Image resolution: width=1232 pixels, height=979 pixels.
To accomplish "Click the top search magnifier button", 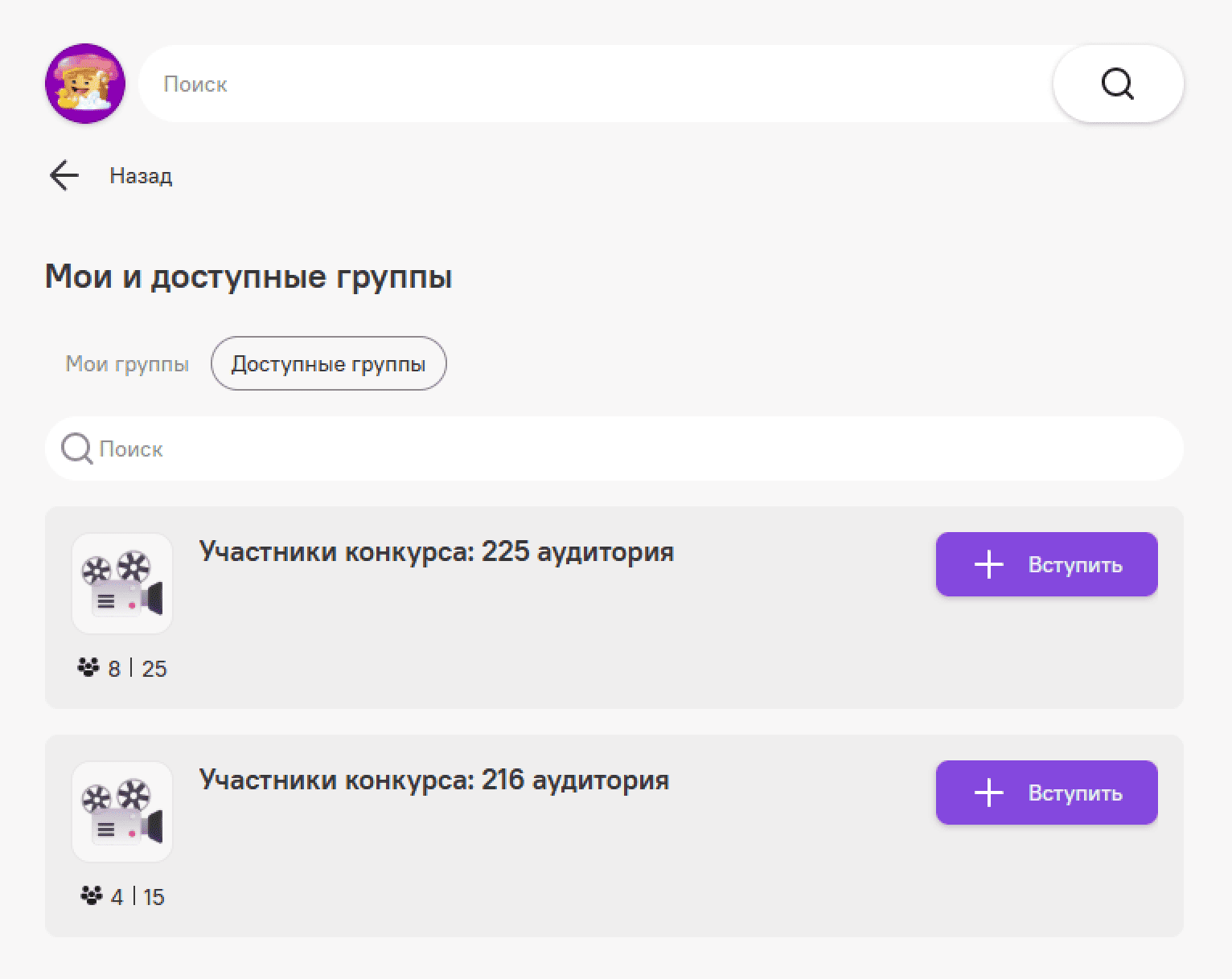I will click(1117, 84).
